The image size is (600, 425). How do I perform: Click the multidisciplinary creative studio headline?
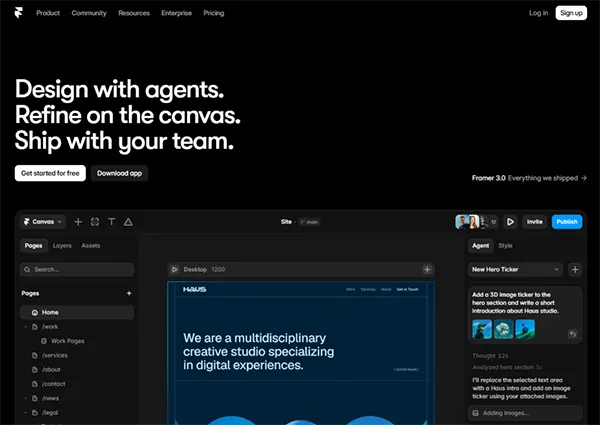(x=258, y=352)
